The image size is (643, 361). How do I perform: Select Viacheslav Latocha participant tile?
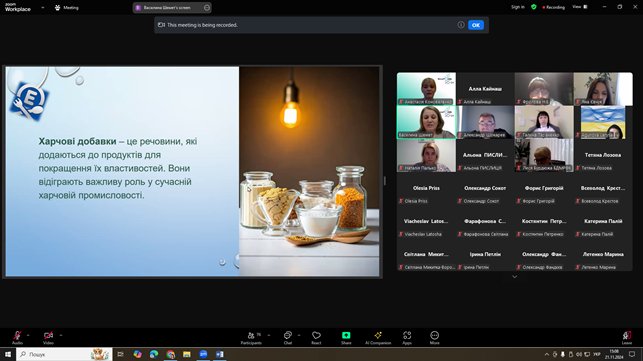click(x=426, y=222)
